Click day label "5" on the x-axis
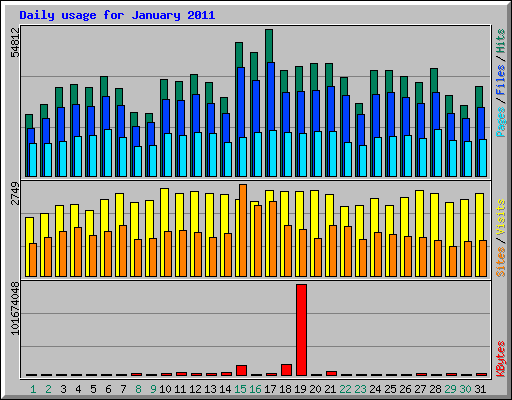The width and height of the screenshot is (512, 400). pyautogui.click(x=93, y=389)
